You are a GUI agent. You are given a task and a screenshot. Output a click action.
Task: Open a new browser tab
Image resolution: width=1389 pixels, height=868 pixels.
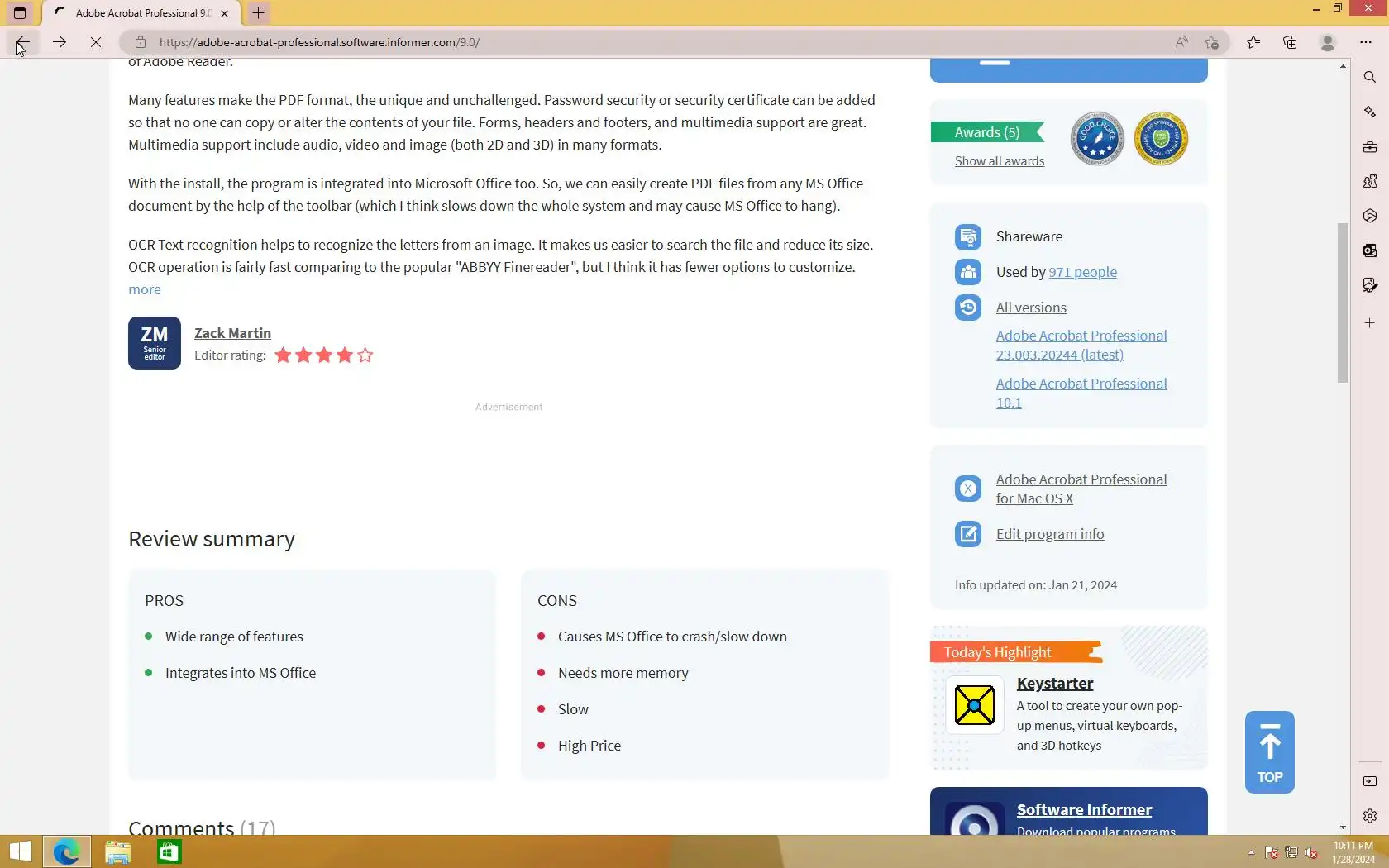click(258, 13)
